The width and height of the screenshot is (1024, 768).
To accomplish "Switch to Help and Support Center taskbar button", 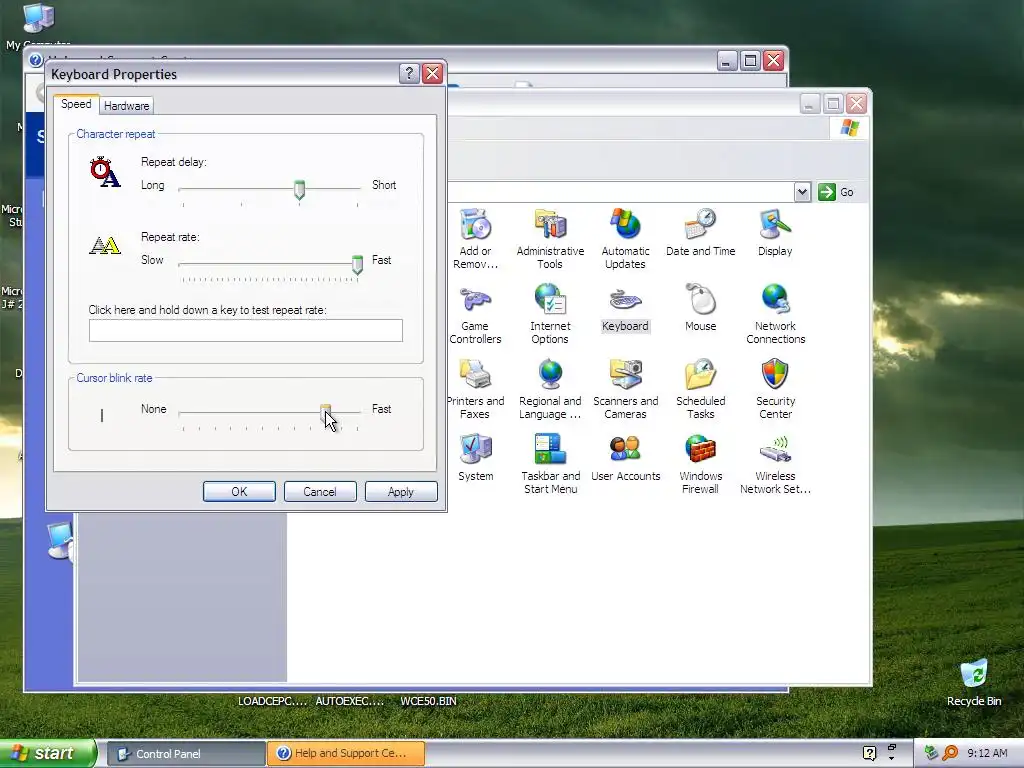I will pos(346,754).
